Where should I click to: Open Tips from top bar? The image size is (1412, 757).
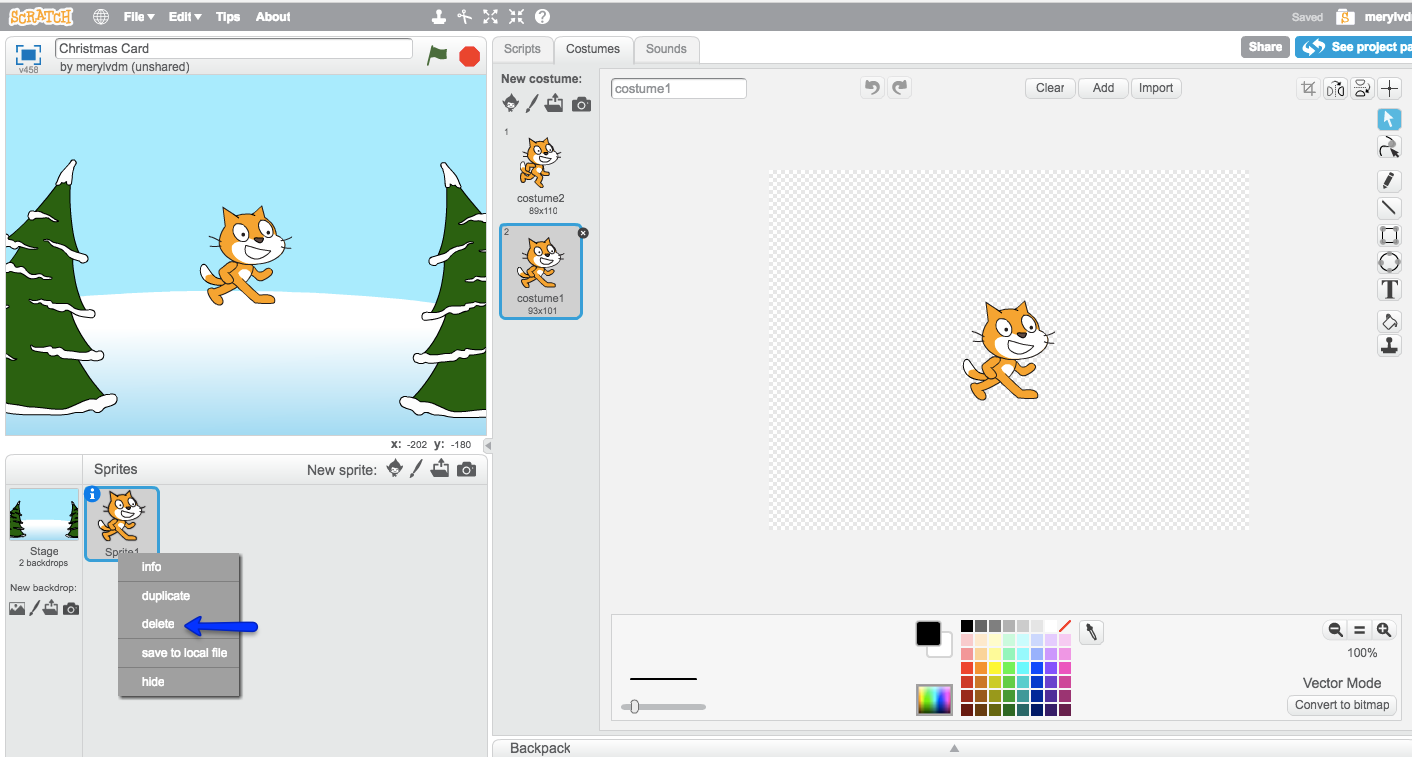tap(228, 17)
